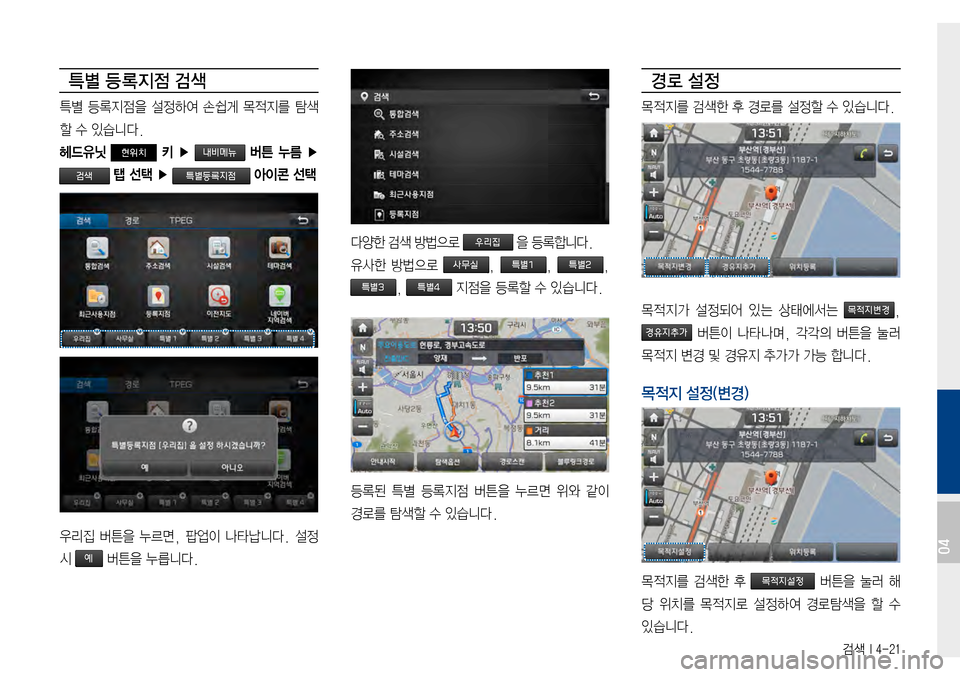
Task: Tap the 경로스캔 button
Action: 512,462
